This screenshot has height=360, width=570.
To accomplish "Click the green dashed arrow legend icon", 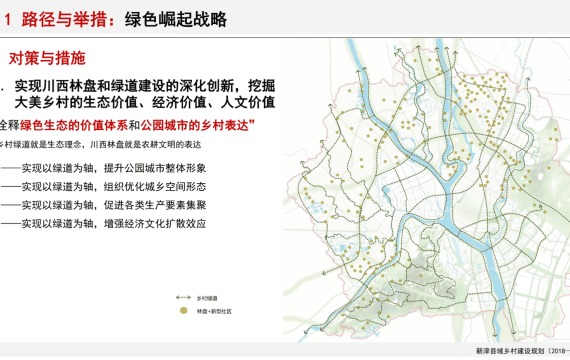I will pos(184,298).
